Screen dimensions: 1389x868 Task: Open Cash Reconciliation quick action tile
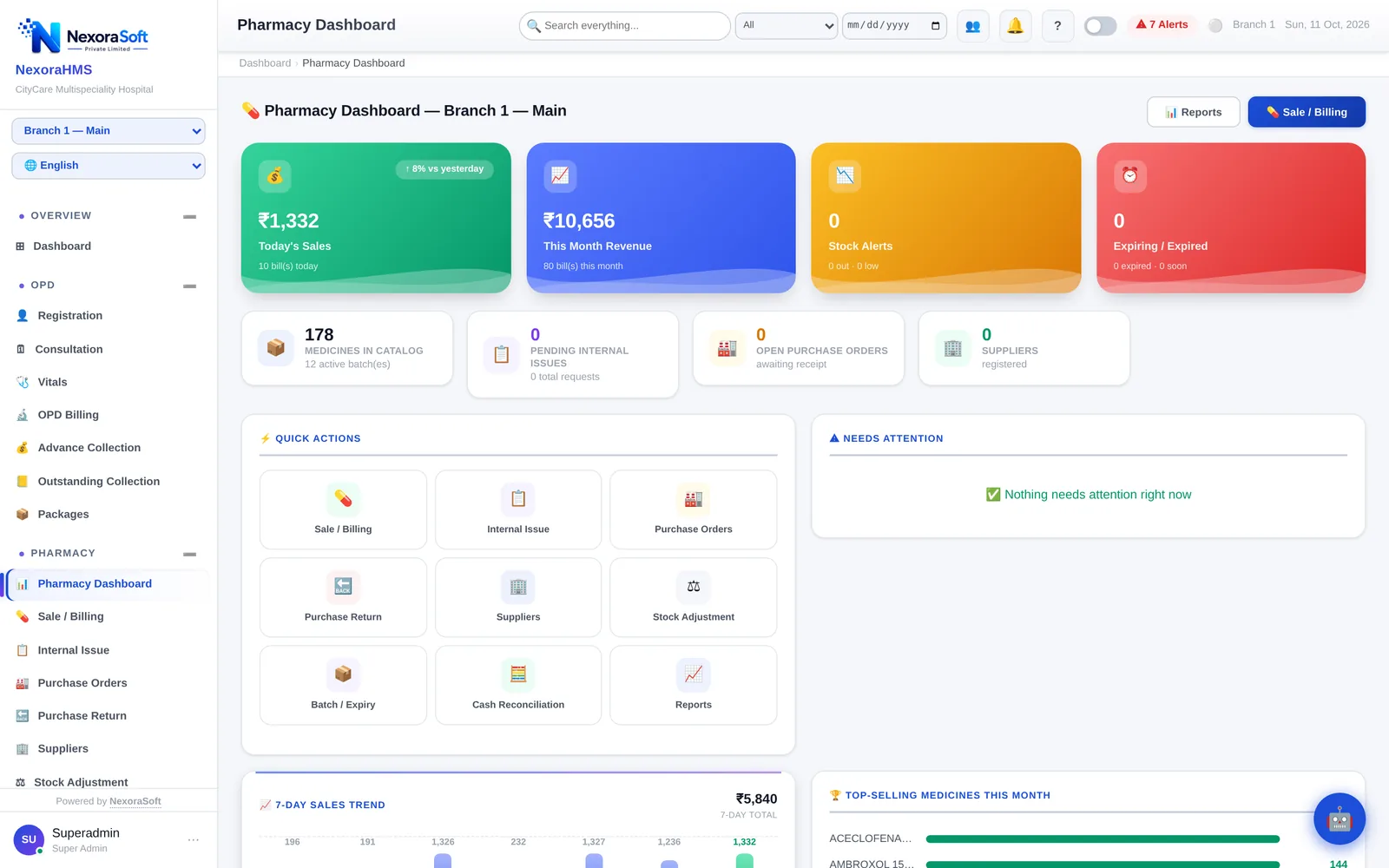(518, 685)
